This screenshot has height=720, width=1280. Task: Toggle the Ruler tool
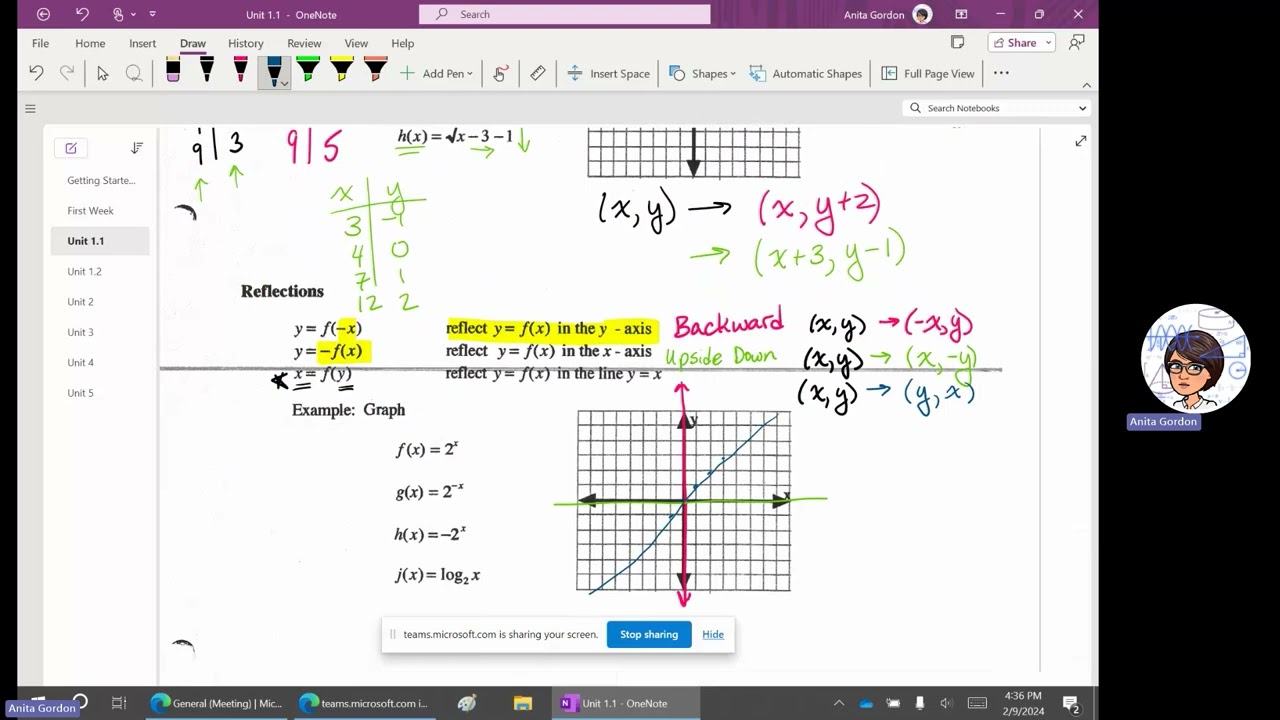tap(537, 73)
